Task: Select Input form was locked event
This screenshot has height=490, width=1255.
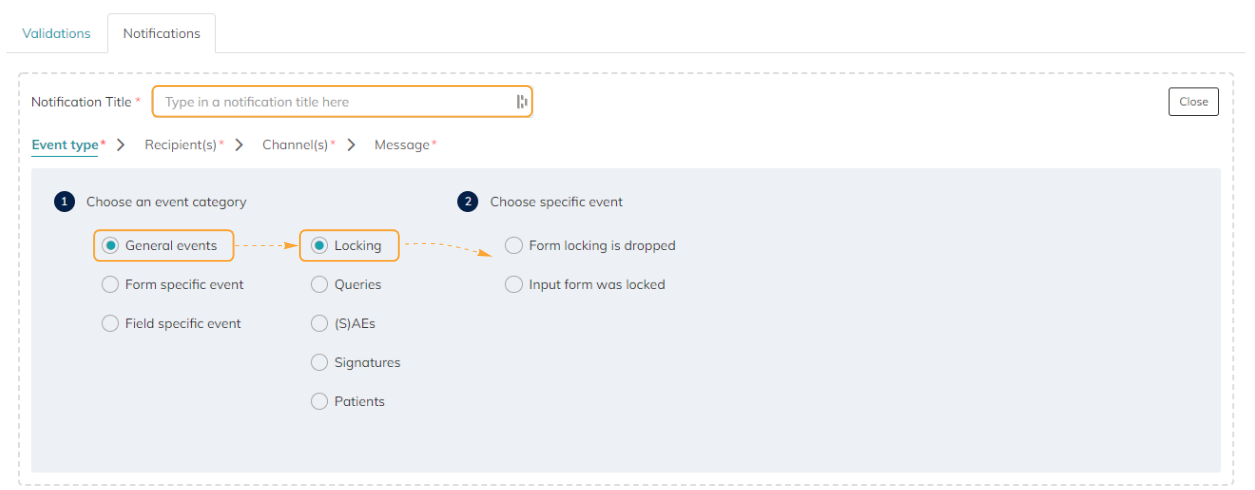Action: point(514,284)
